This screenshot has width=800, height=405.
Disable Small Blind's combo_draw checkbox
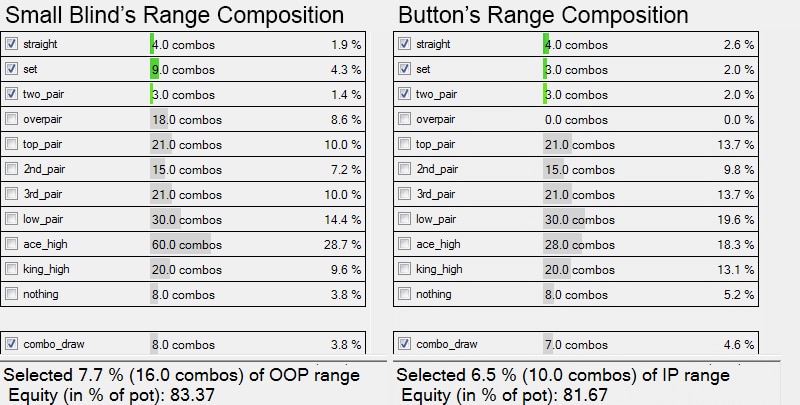click(11, 344)
